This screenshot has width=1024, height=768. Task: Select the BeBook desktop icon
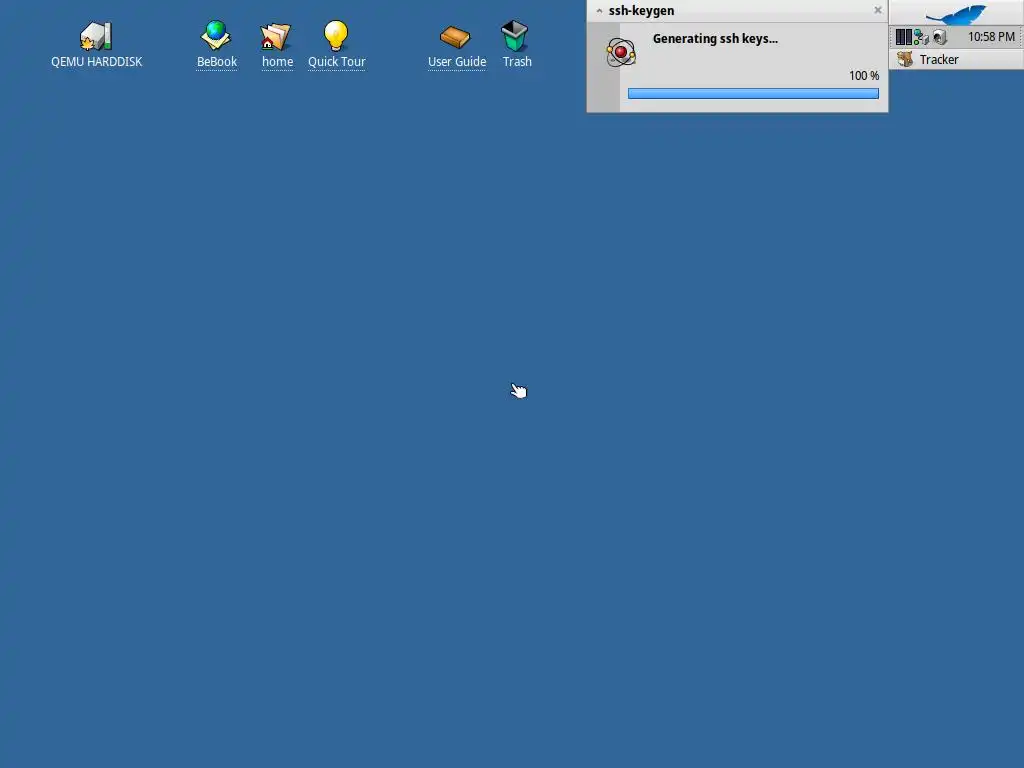click(216, 35)
